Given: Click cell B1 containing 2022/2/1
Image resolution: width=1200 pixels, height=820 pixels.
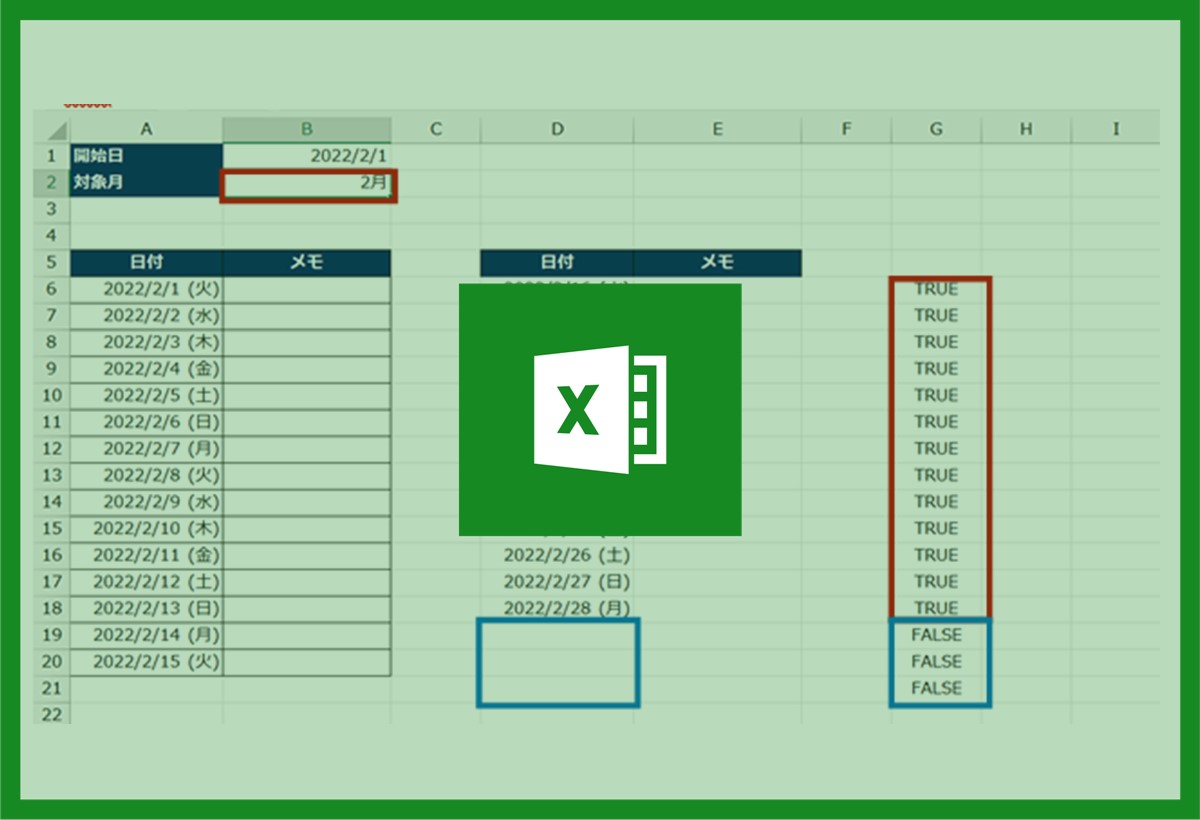Looking at the screenshot, I should [x=306, y=156].
